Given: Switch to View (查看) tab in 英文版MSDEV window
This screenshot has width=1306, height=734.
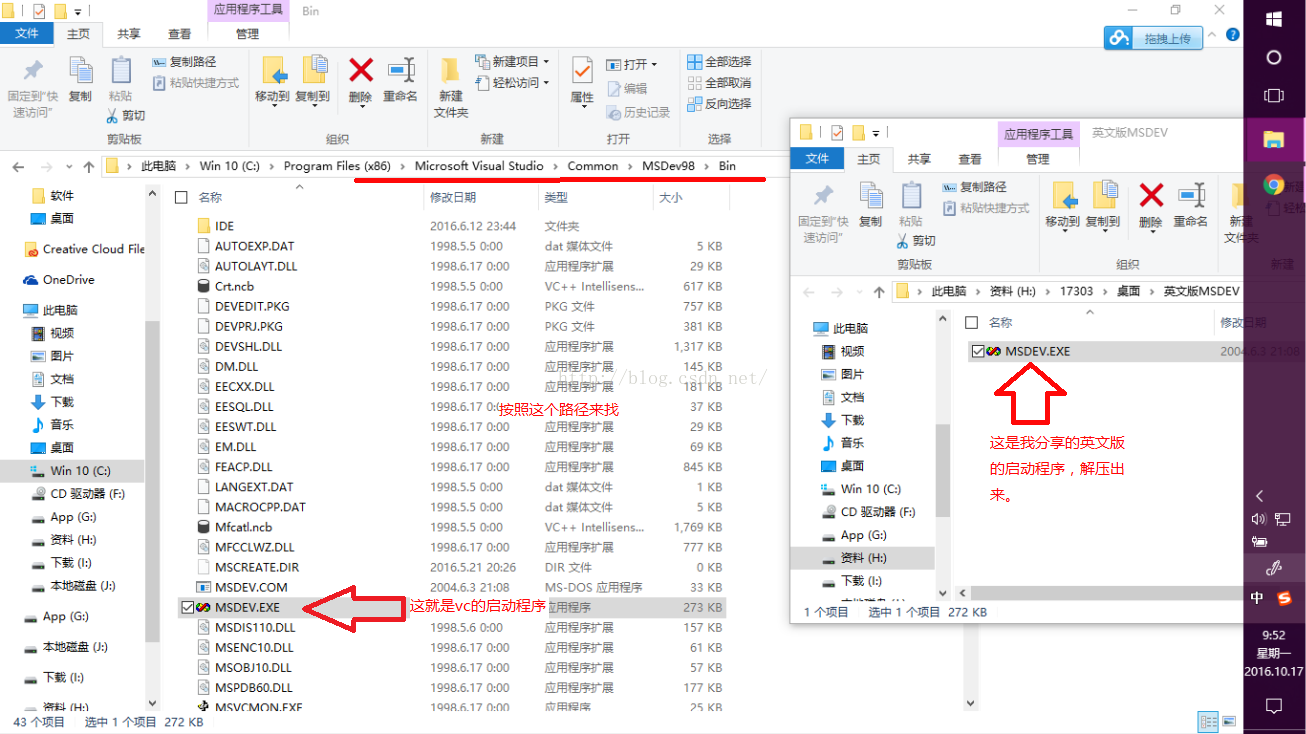Looking at the screenshot, I should pos(970,159).
